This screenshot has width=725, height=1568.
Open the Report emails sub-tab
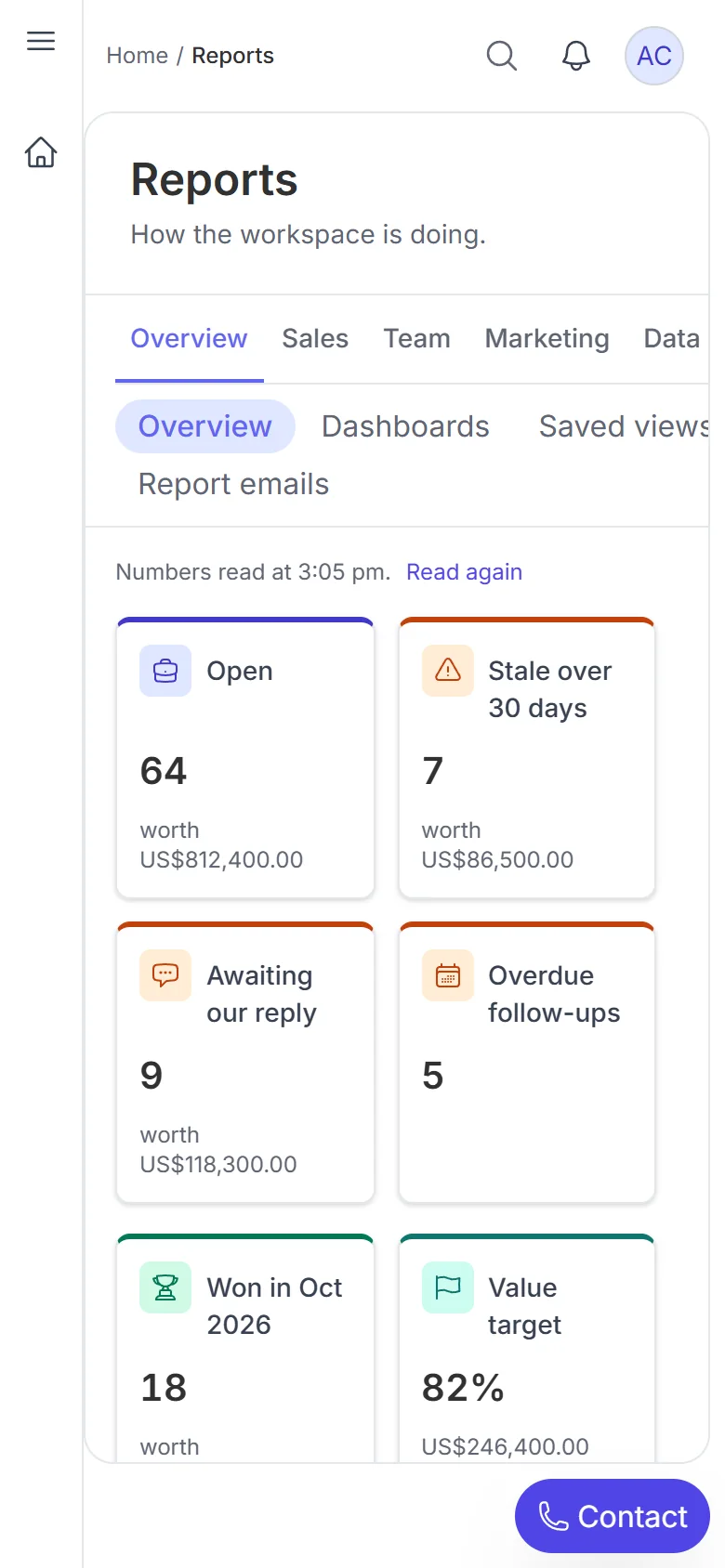233,484
